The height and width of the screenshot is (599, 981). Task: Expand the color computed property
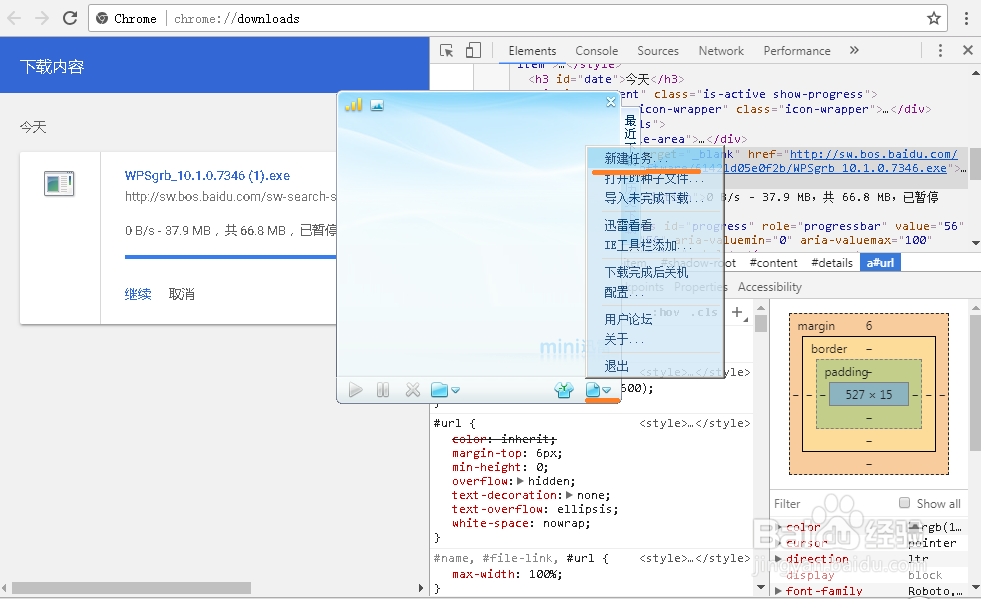[x=778, y=527]
